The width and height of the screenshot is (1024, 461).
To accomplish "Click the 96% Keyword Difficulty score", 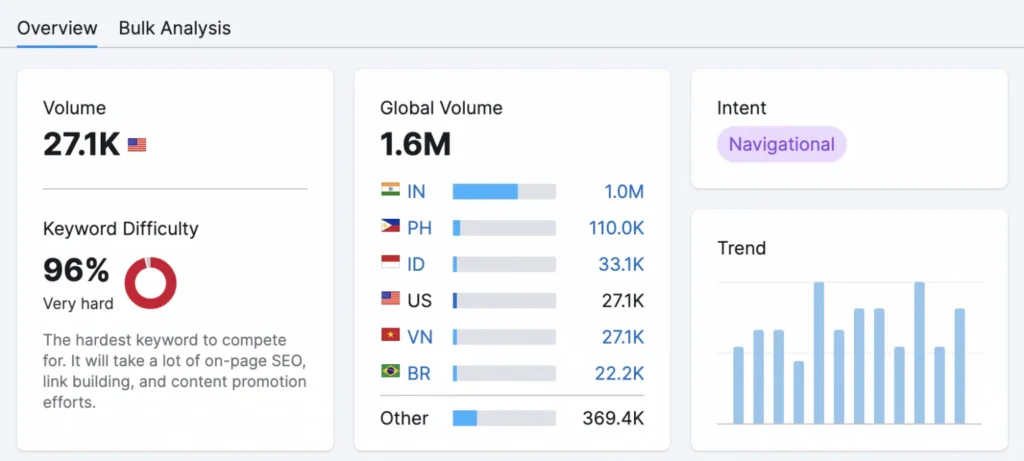I will pos(76,270).
